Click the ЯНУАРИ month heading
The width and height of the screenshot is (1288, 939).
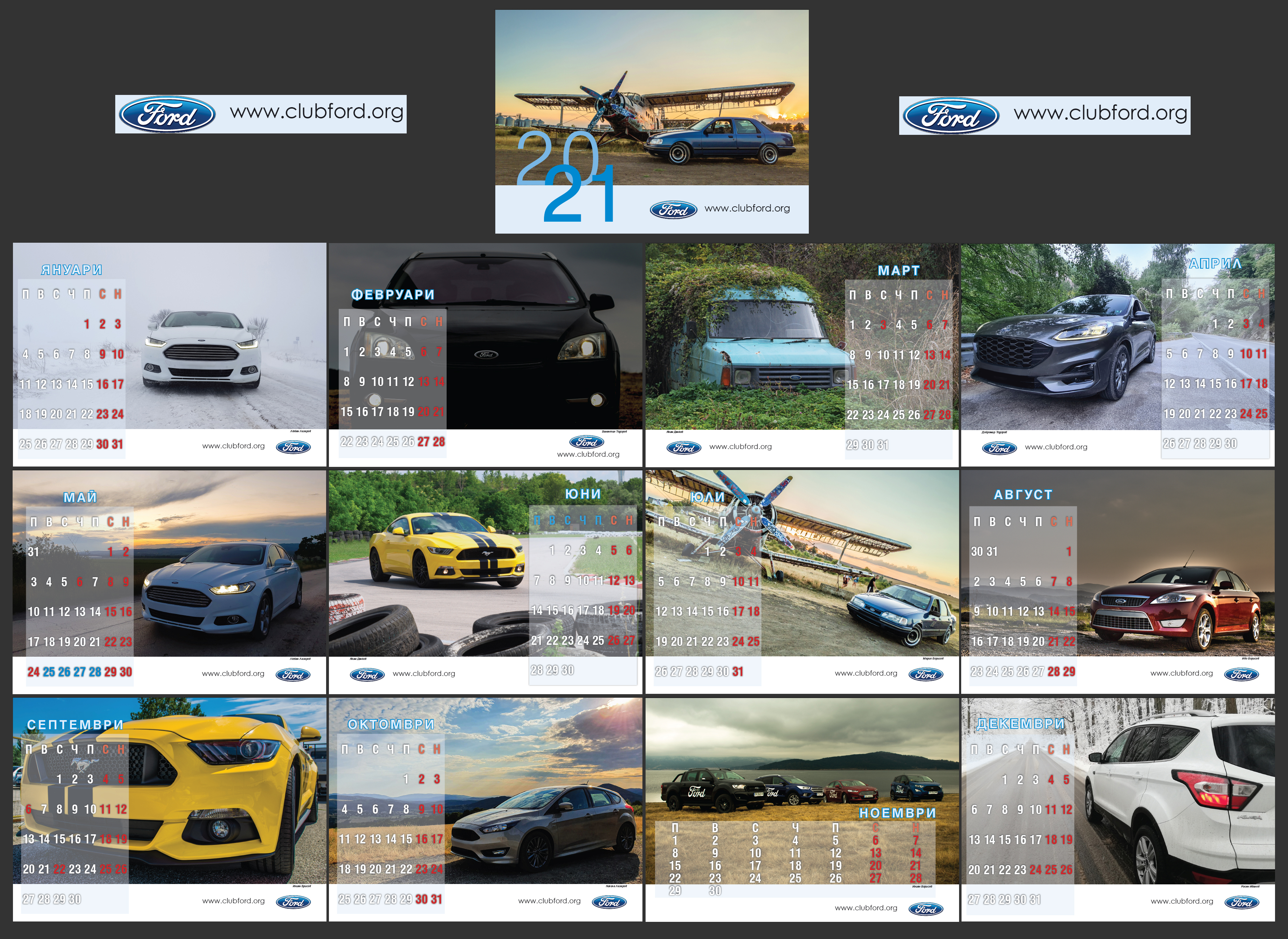coord(71,270)
